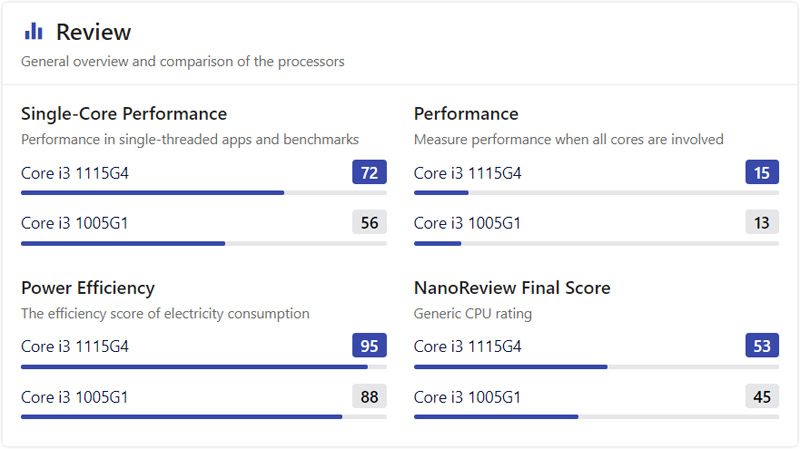Click the score badge showing 56
The image size is (800, 449).
(x=369, y=222)
